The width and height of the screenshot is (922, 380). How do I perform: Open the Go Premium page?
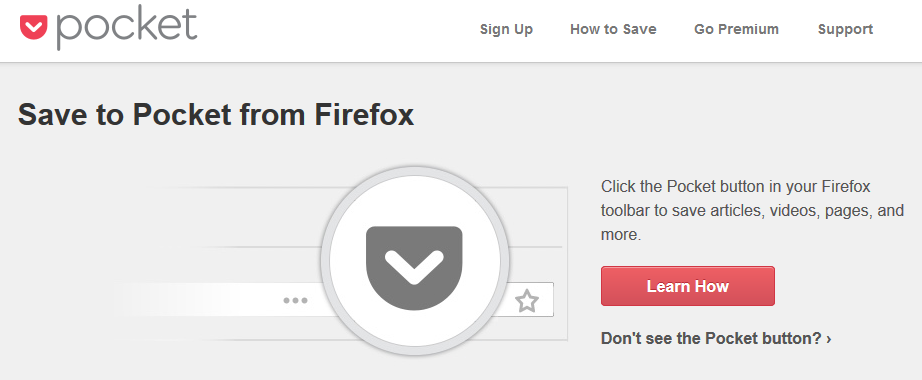click(736, 29)
